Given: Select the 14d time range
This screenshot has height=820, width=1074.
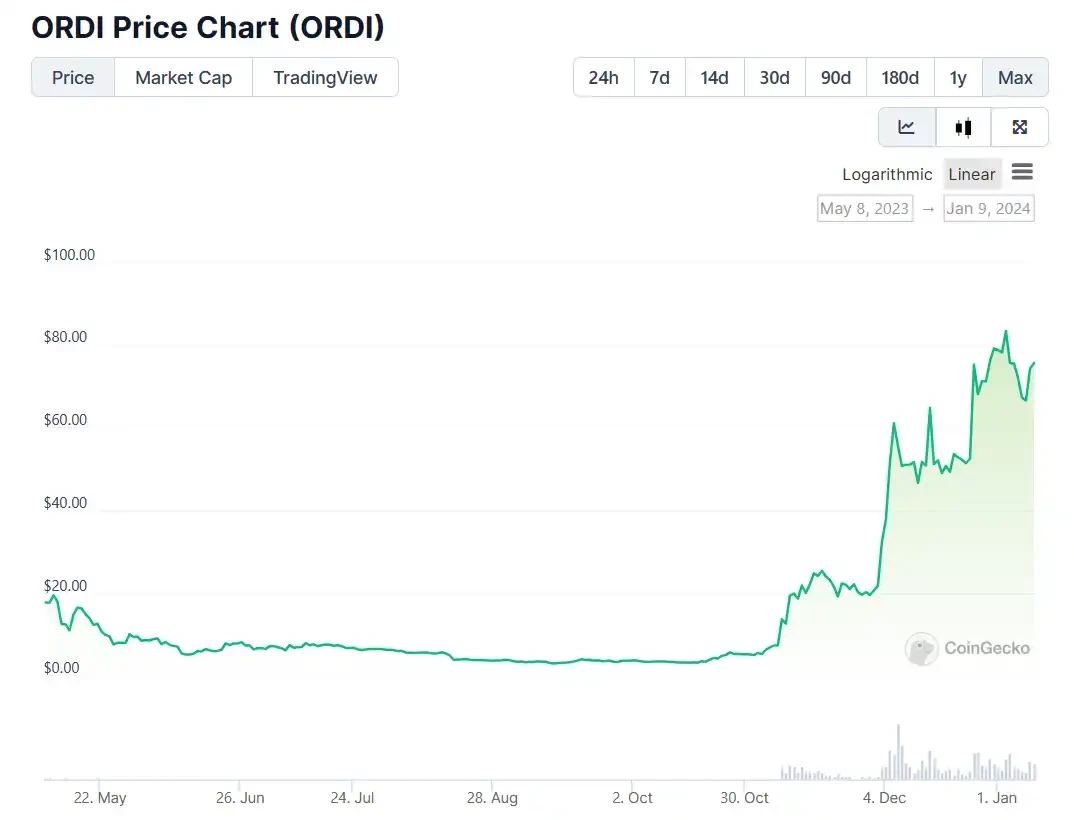Looking at the screenshot, I should [714, 77].
